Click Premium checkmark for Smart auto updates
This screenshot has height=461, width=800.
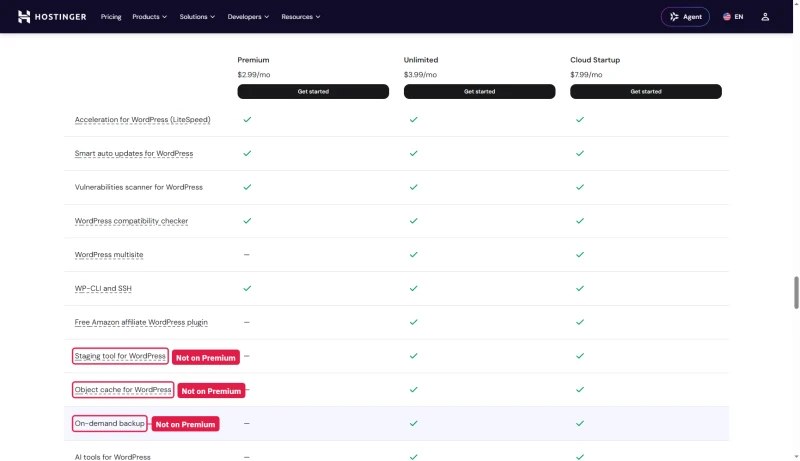coord(247,153)
